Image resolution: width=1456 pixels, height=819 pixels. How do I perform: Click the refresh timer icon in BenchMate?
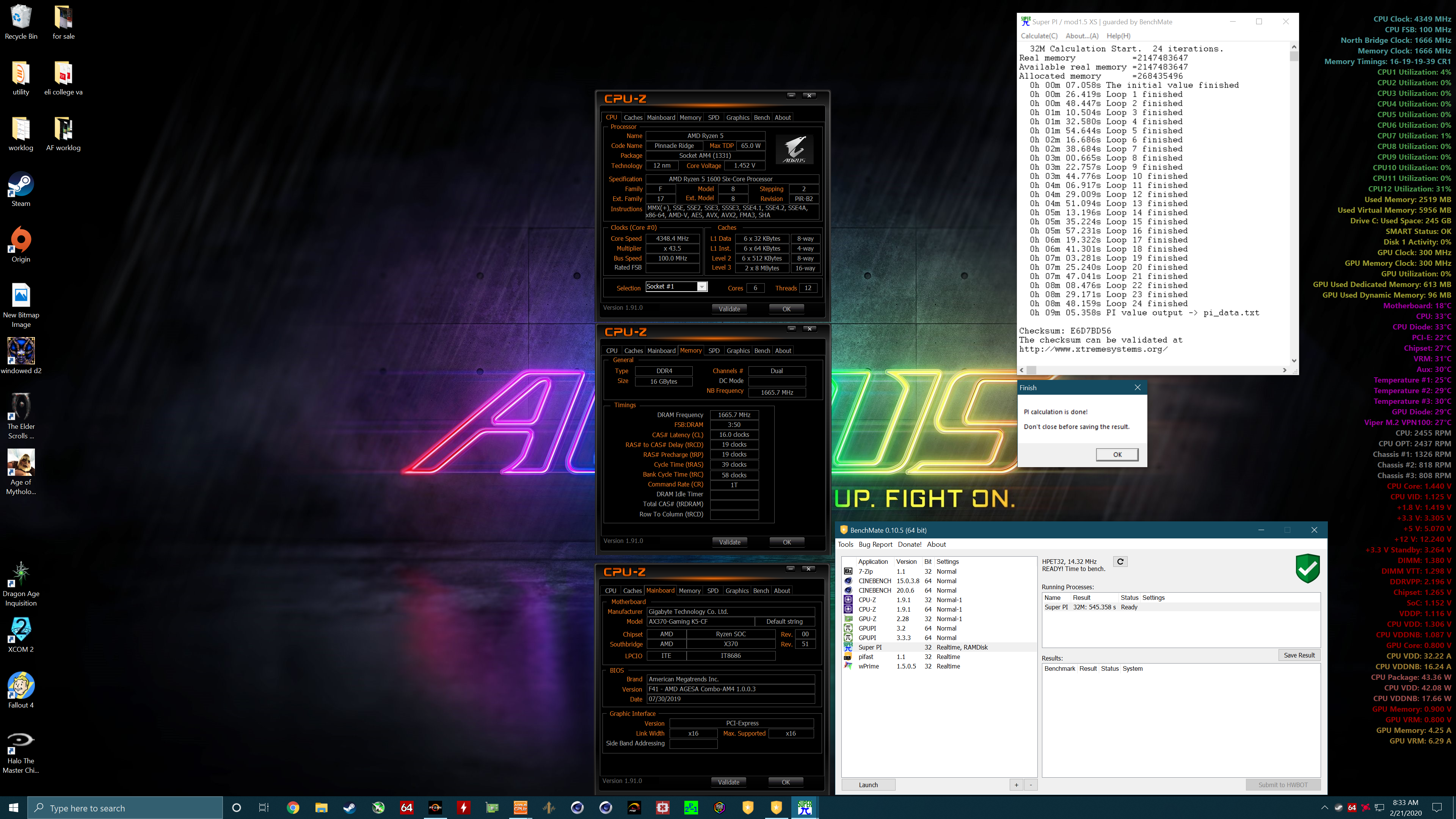[1120, 561]
